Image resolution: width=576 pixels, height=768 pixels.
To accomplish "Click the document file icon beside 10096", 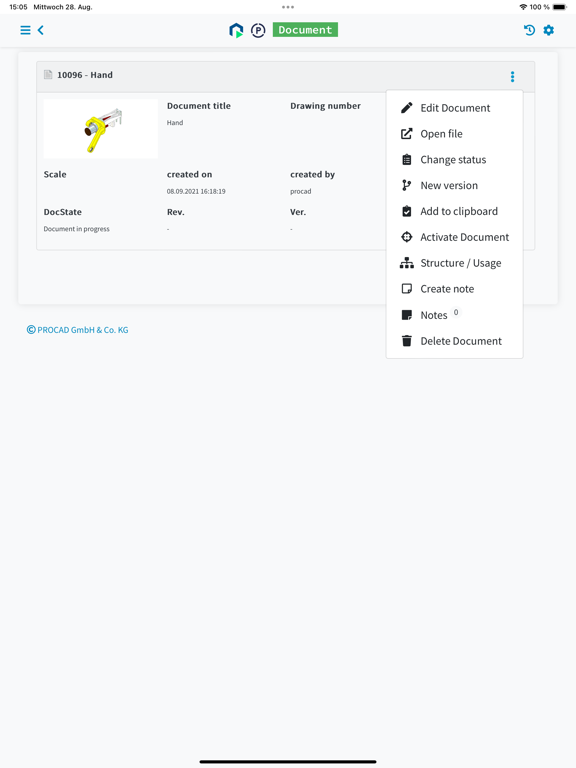I will point(48,74).
